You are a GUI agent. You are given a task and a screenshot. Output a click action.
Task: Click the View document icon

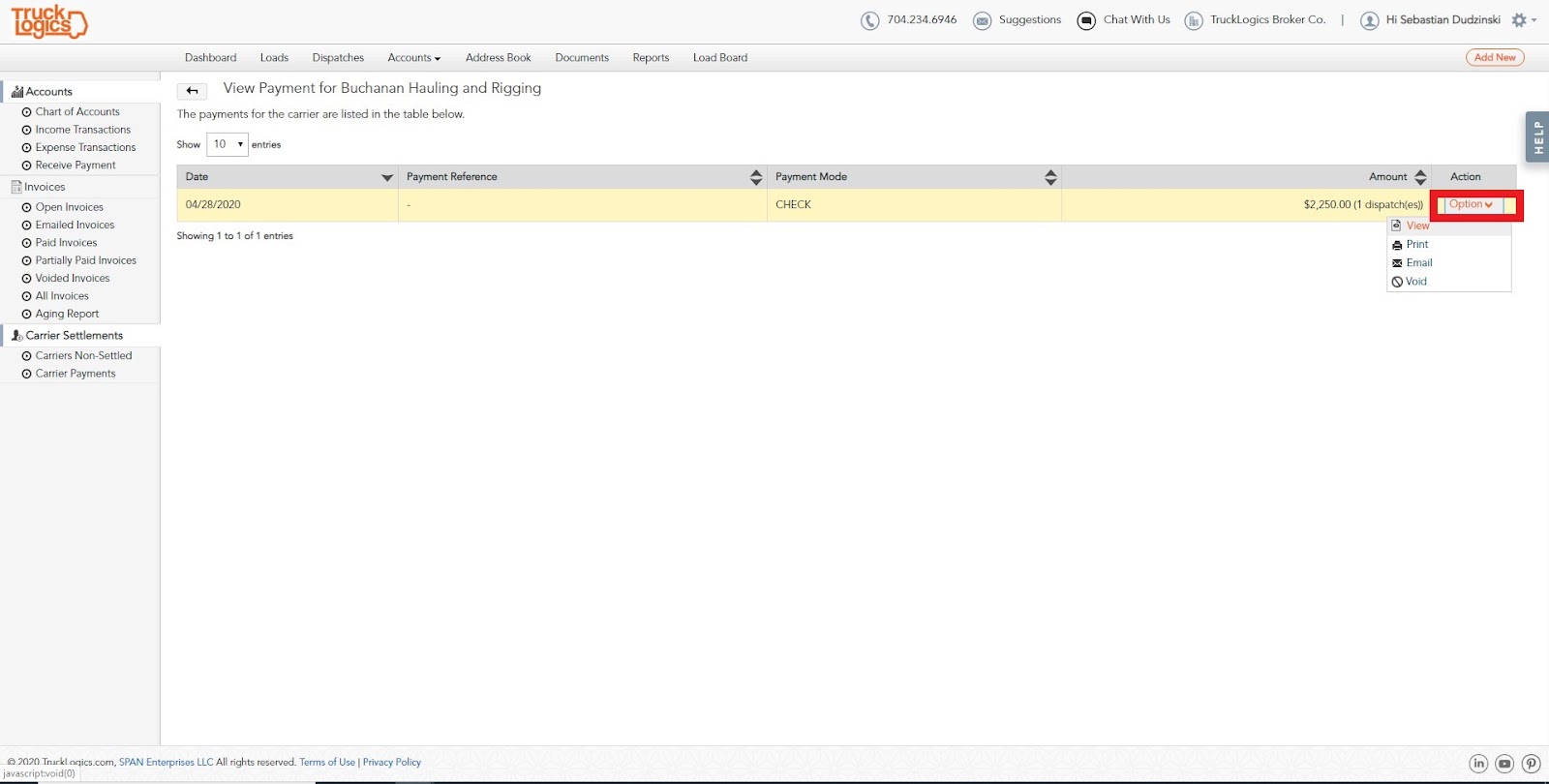click(x=1396, y=226)
